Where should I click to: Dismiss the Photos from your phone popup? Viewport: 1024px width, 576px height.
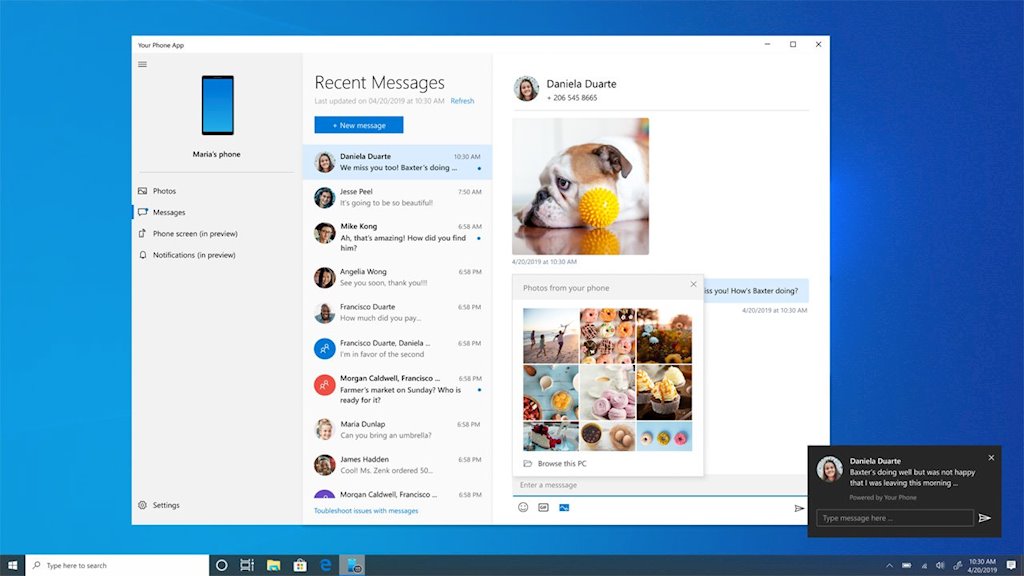[694, 284]
